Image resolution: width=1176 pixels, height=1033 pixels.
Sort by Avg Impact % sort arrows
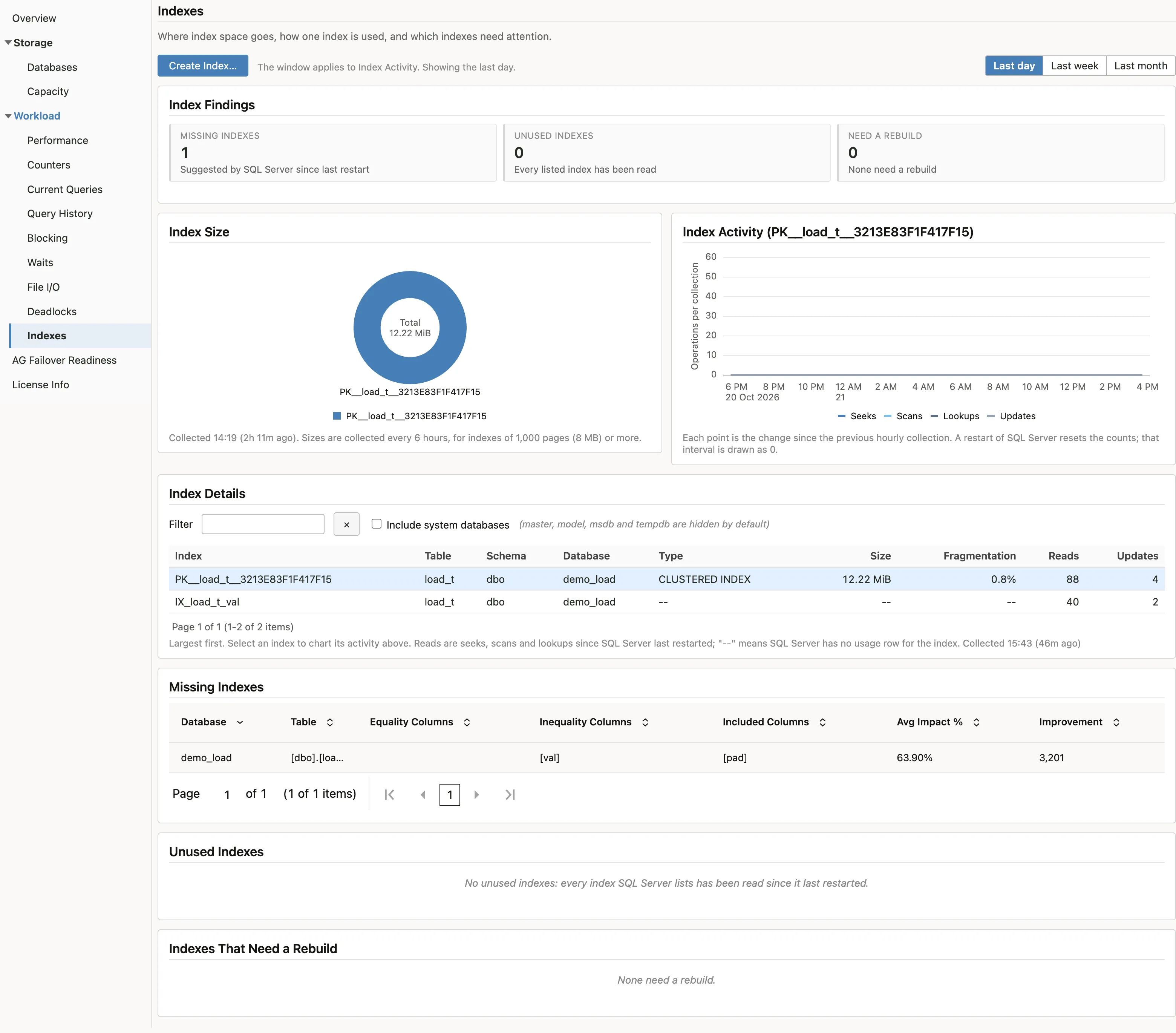(976, 722)
